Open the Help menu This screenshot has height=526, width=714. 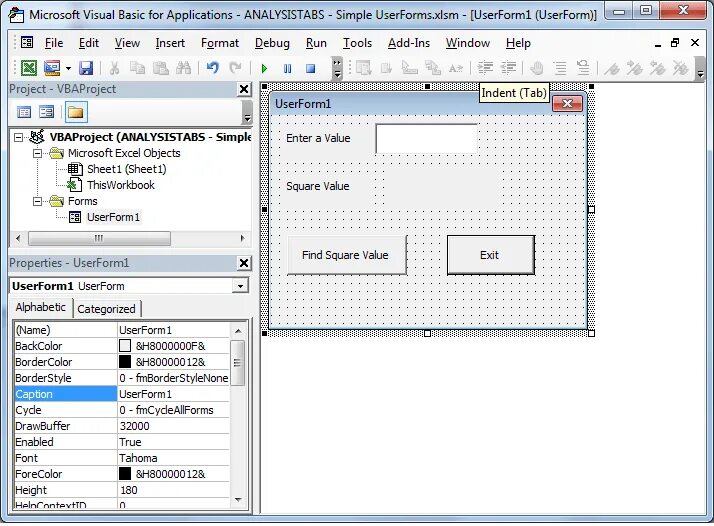point(518,43)
